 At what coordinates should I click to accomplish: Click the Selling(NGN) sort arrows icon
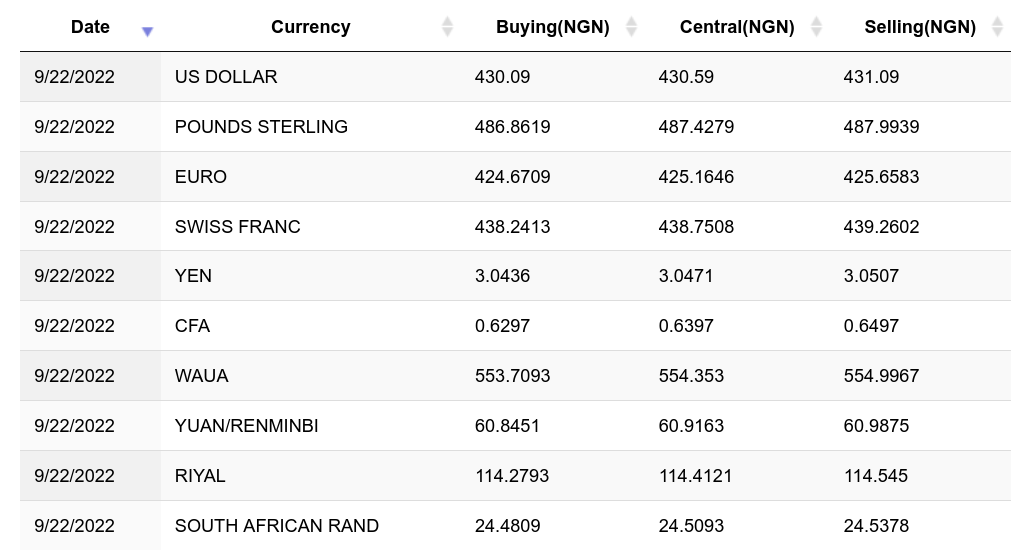tap(996, 27)
